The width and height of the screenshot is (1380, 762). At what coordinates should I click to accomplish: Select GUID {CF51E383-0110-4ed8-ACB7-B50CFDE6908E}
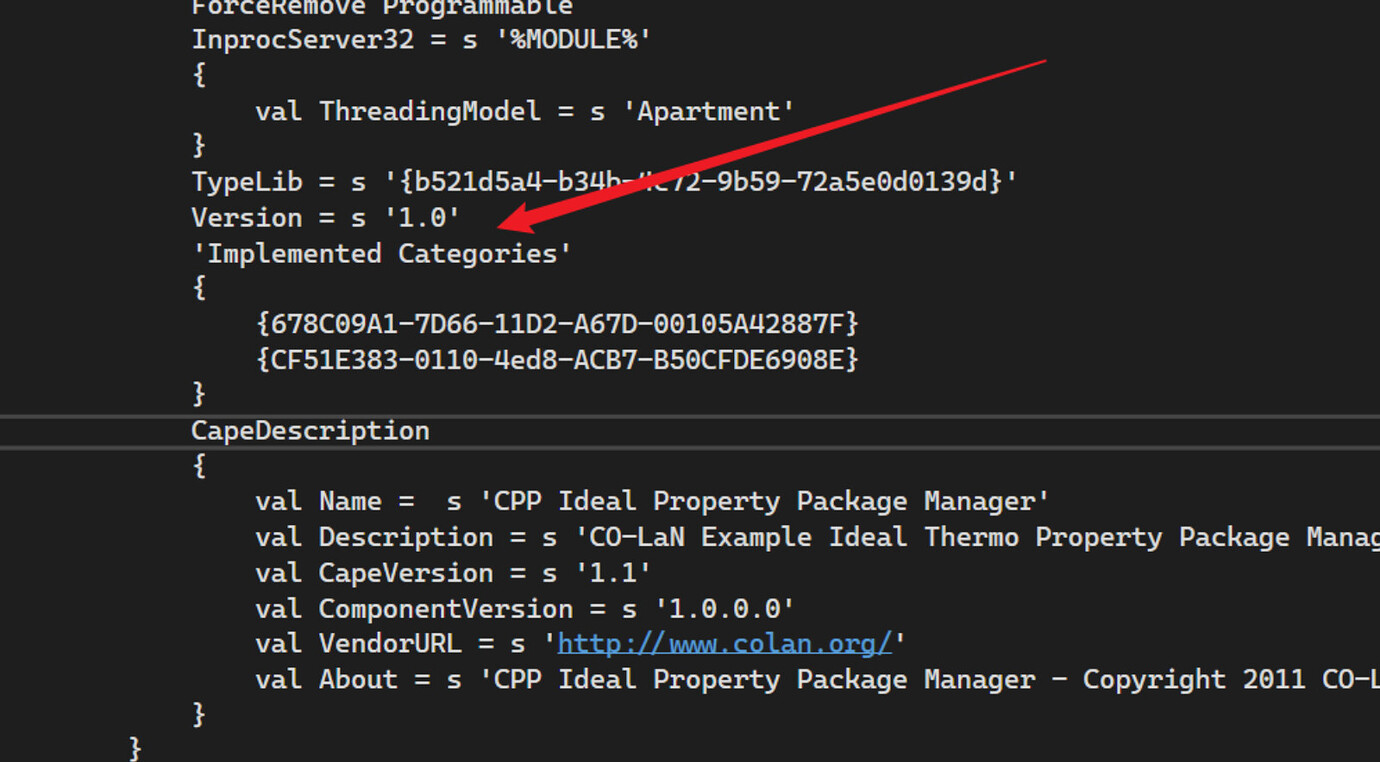(556, 359)
